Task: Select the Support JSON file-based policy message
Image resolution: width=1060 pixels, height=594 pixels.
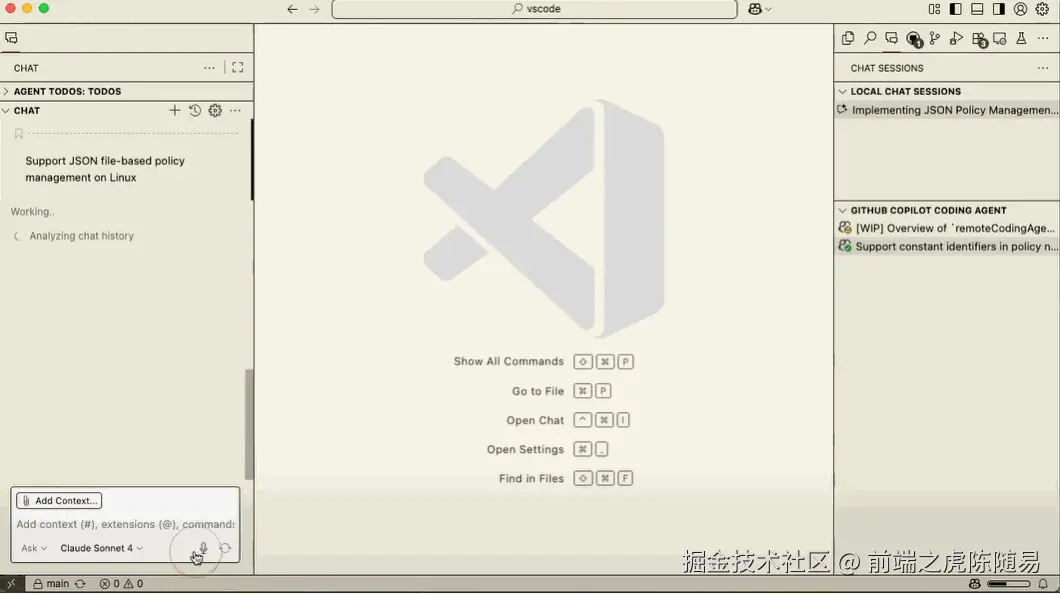Action: (105, 169)
